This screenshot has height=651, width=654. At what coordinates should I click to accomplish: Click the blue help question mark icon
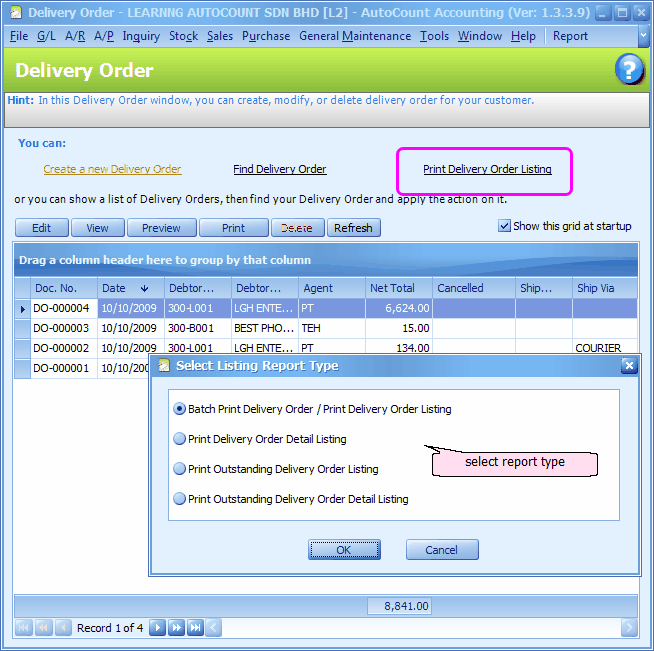tap(629, 70)
